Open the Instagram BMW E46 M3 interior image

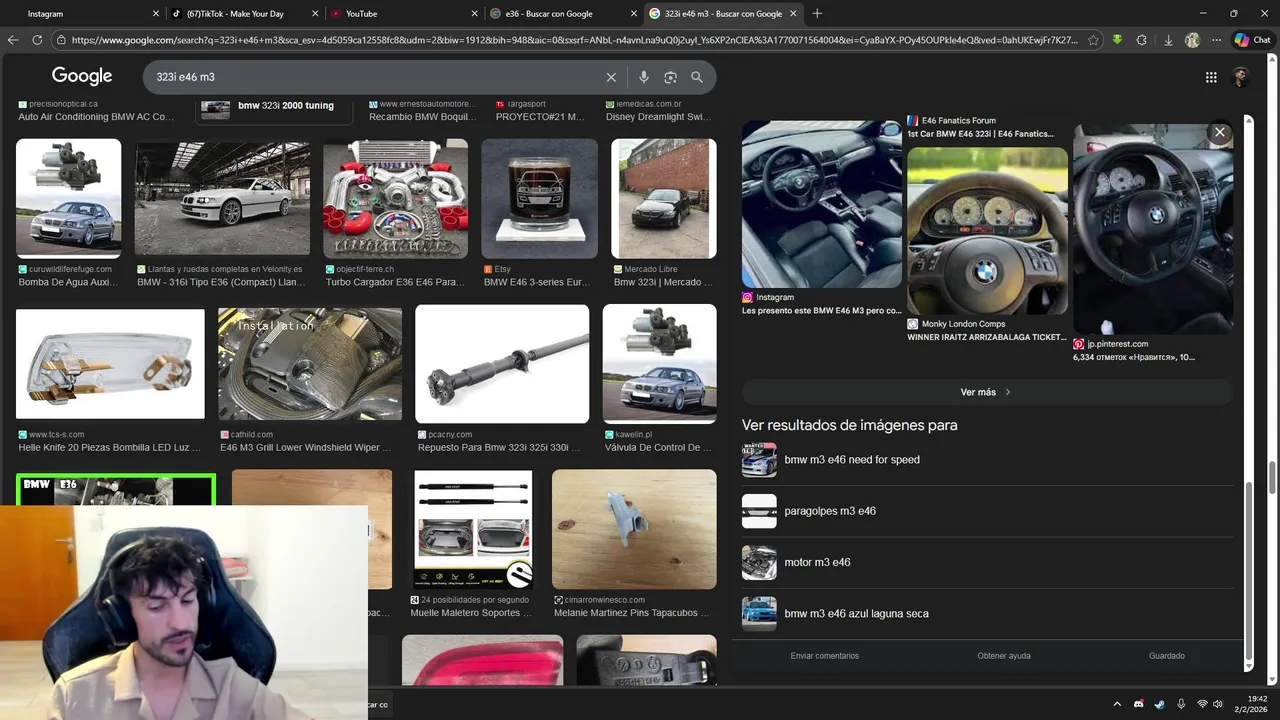(x=822, y=204)
